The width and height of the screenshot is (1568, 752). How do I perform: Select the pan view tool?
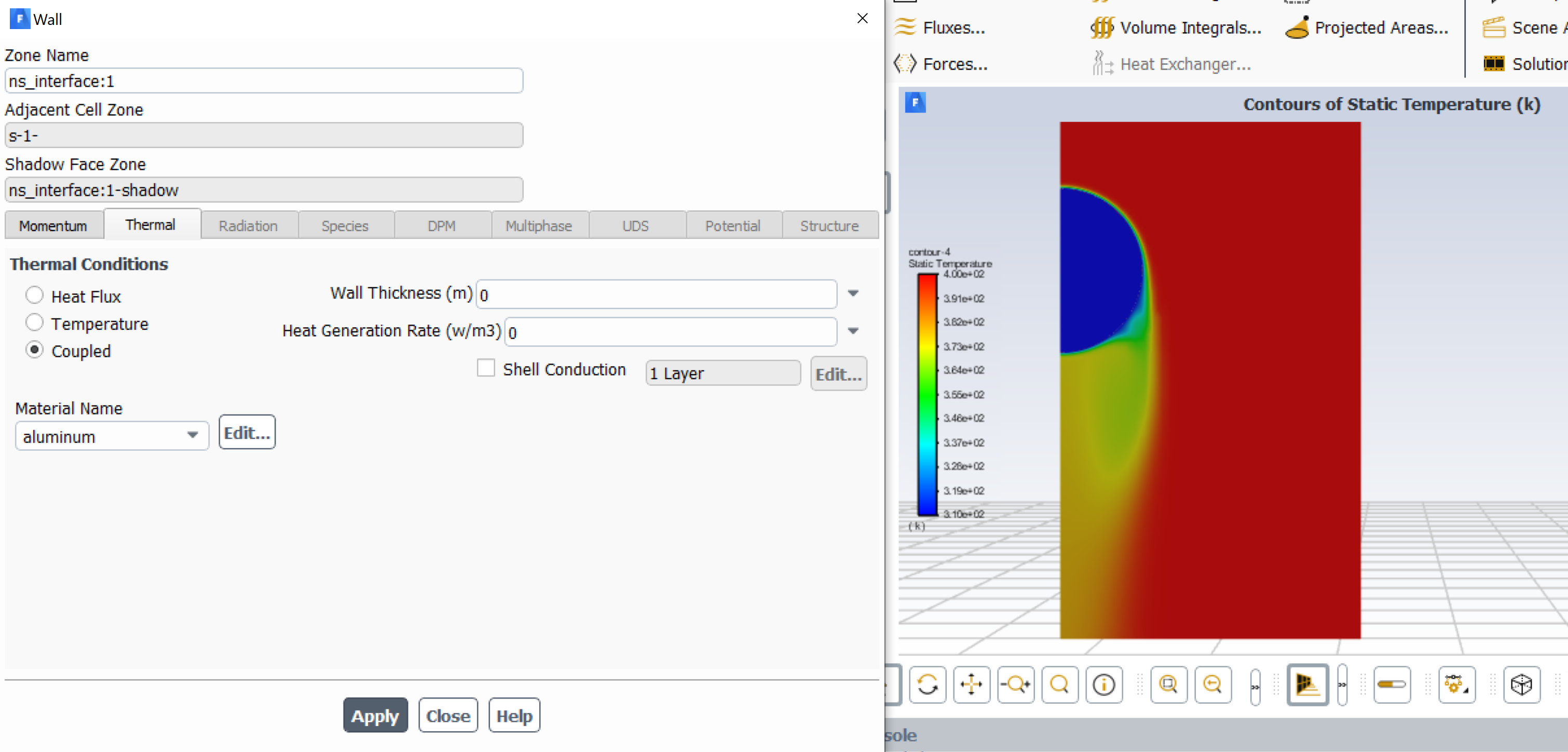[971, 684]
